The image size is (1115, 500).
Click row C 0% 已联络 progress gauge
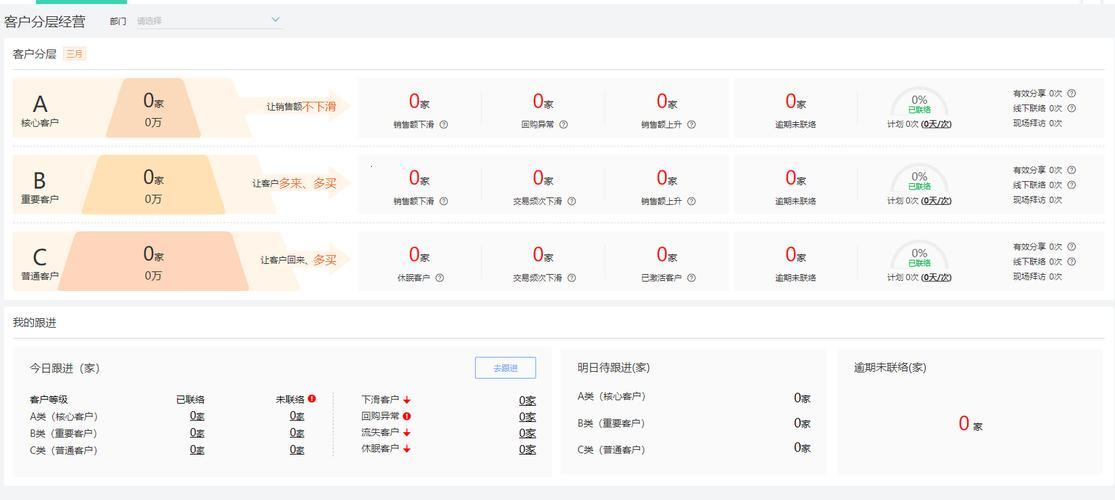919,257
